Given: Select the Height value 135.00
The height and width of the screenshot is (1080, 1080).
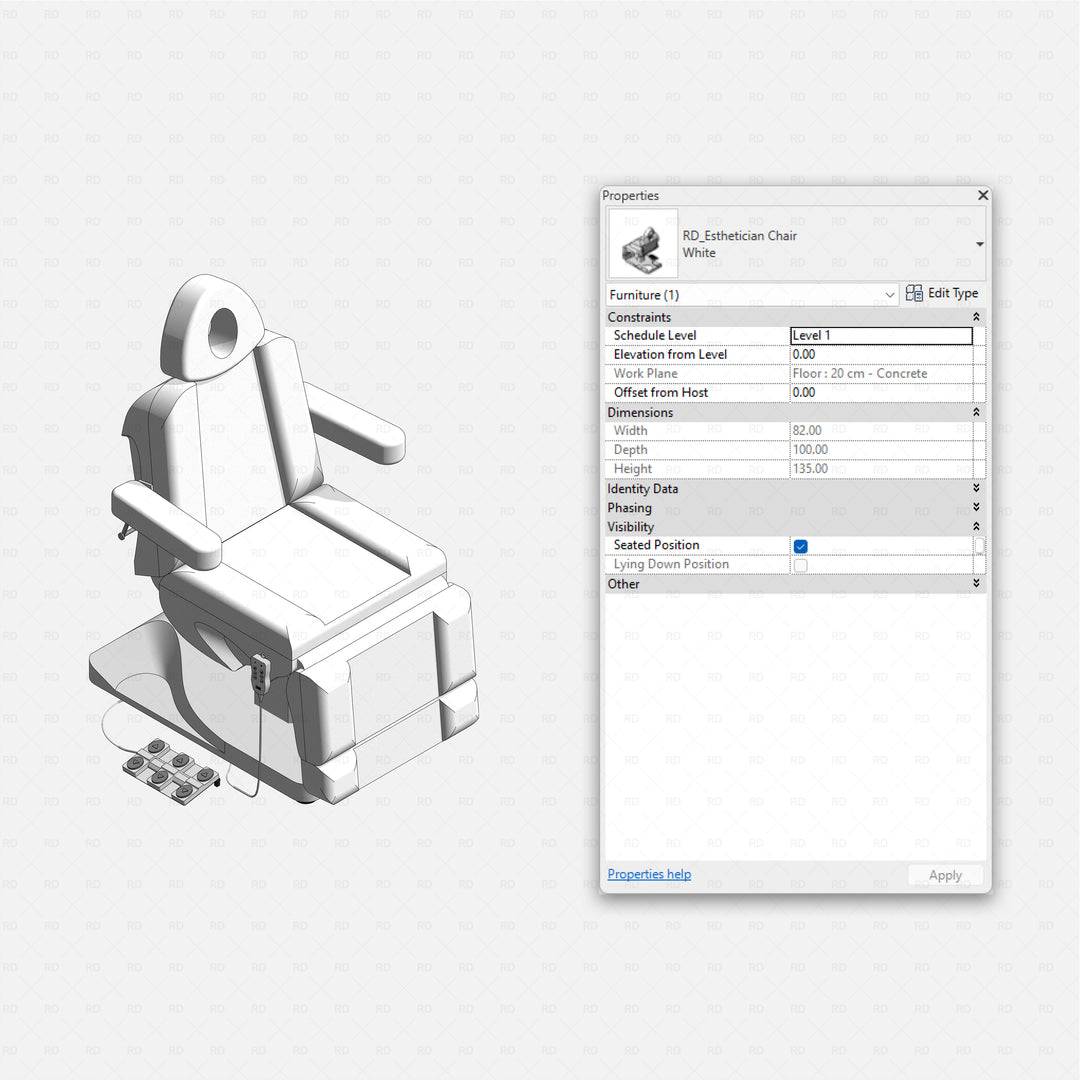Looking at the screenshot, I should point(810,468).
